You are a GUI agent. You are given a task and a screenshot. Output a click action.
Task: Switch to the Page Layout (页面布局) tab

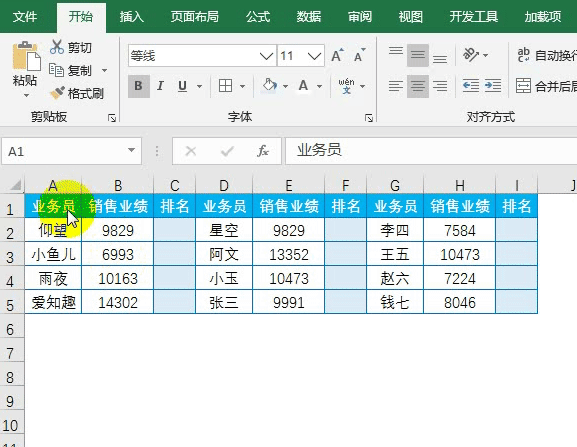click(x=195, y=17)
